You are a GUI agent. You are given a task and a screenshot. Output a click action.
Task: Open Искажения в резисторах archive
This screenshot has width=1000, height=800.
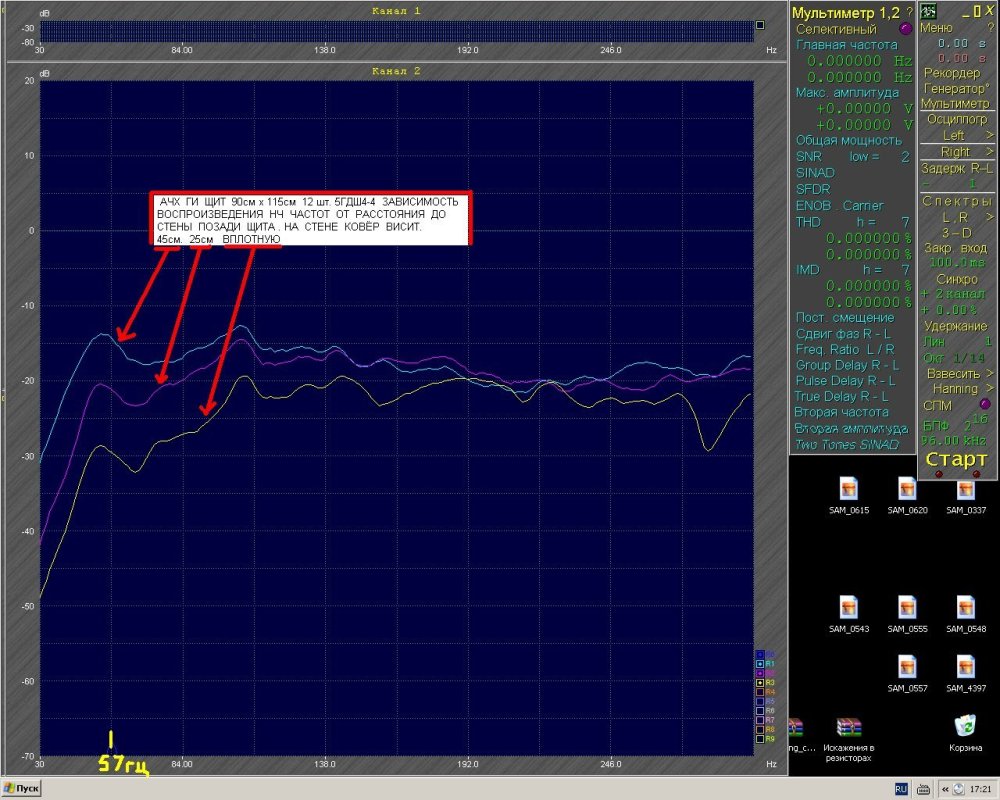849,727
